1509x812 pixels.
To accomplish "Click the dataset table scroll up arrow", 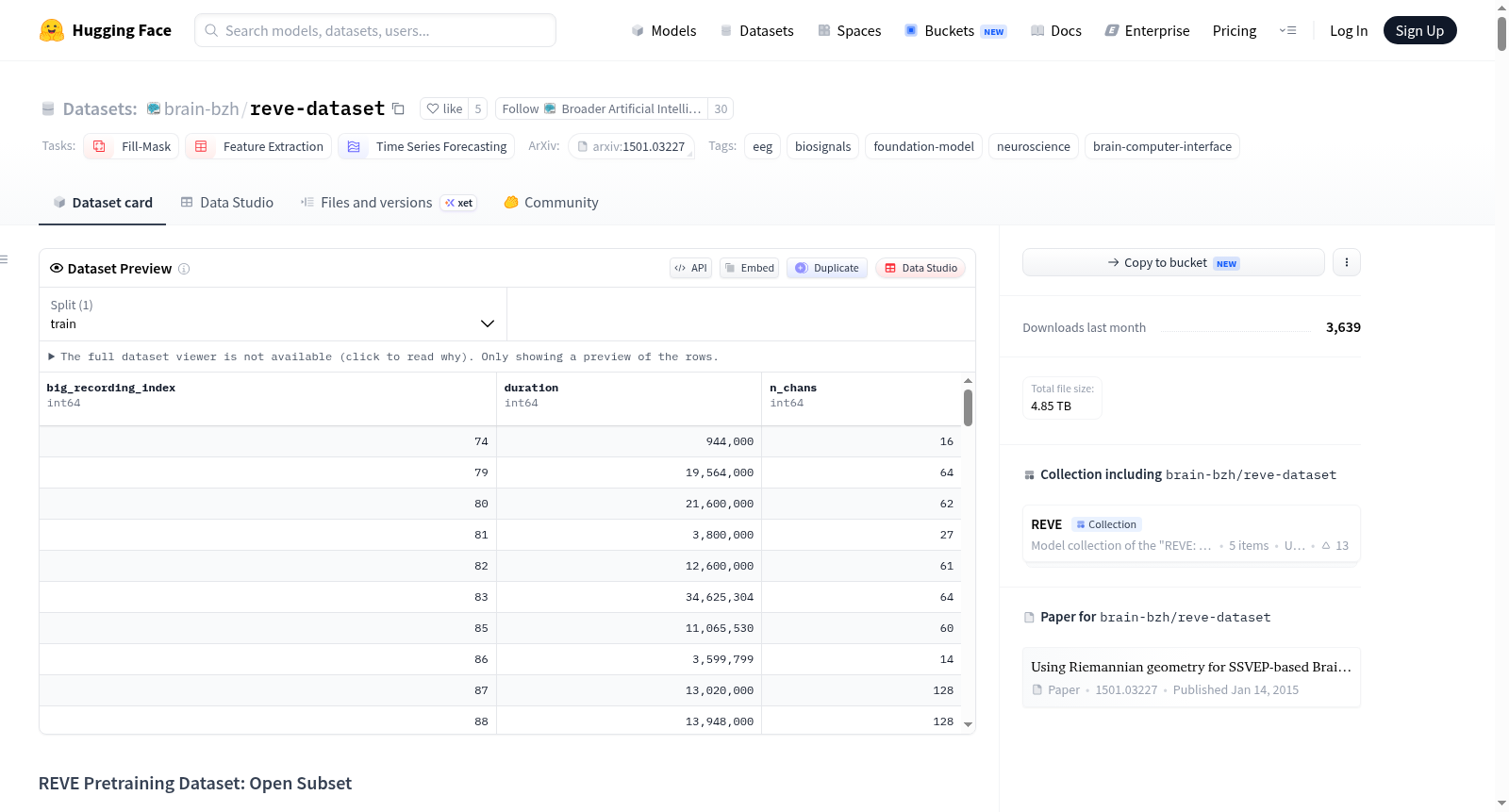I will coord(968,381).
